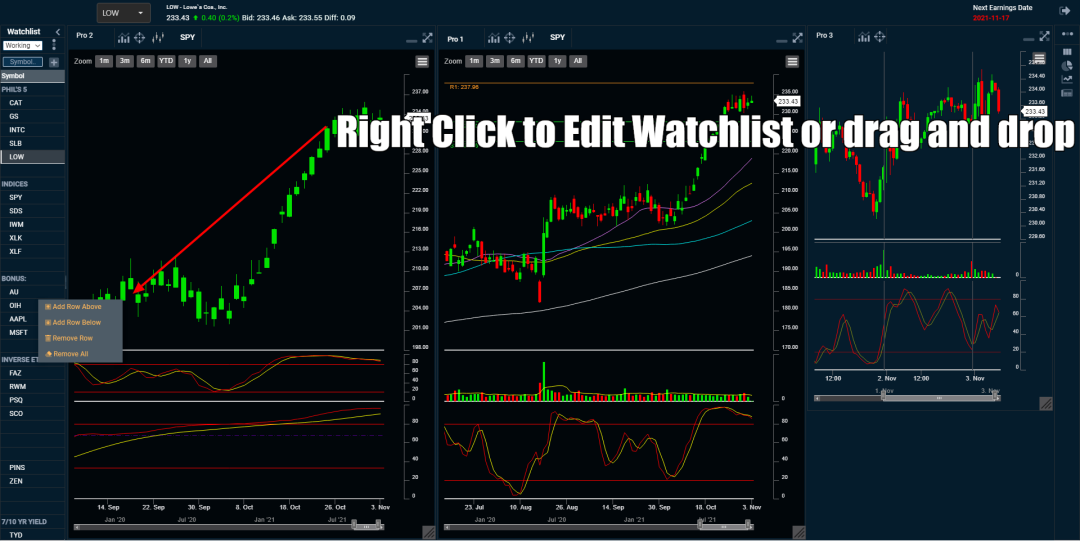Open the columns layout icon in right sidebar
Image resolution: width=1080 pixels, height=546 pixels.
tap(1067, 53)
